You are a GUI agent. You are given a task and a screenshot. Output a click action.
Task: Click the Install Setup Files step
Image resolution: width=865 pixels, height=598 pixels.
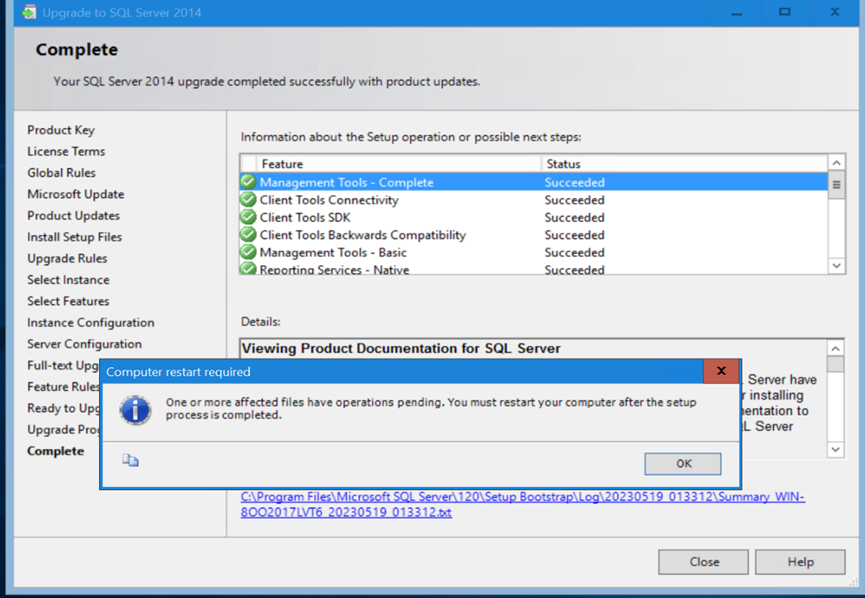(x=74, y=237)
